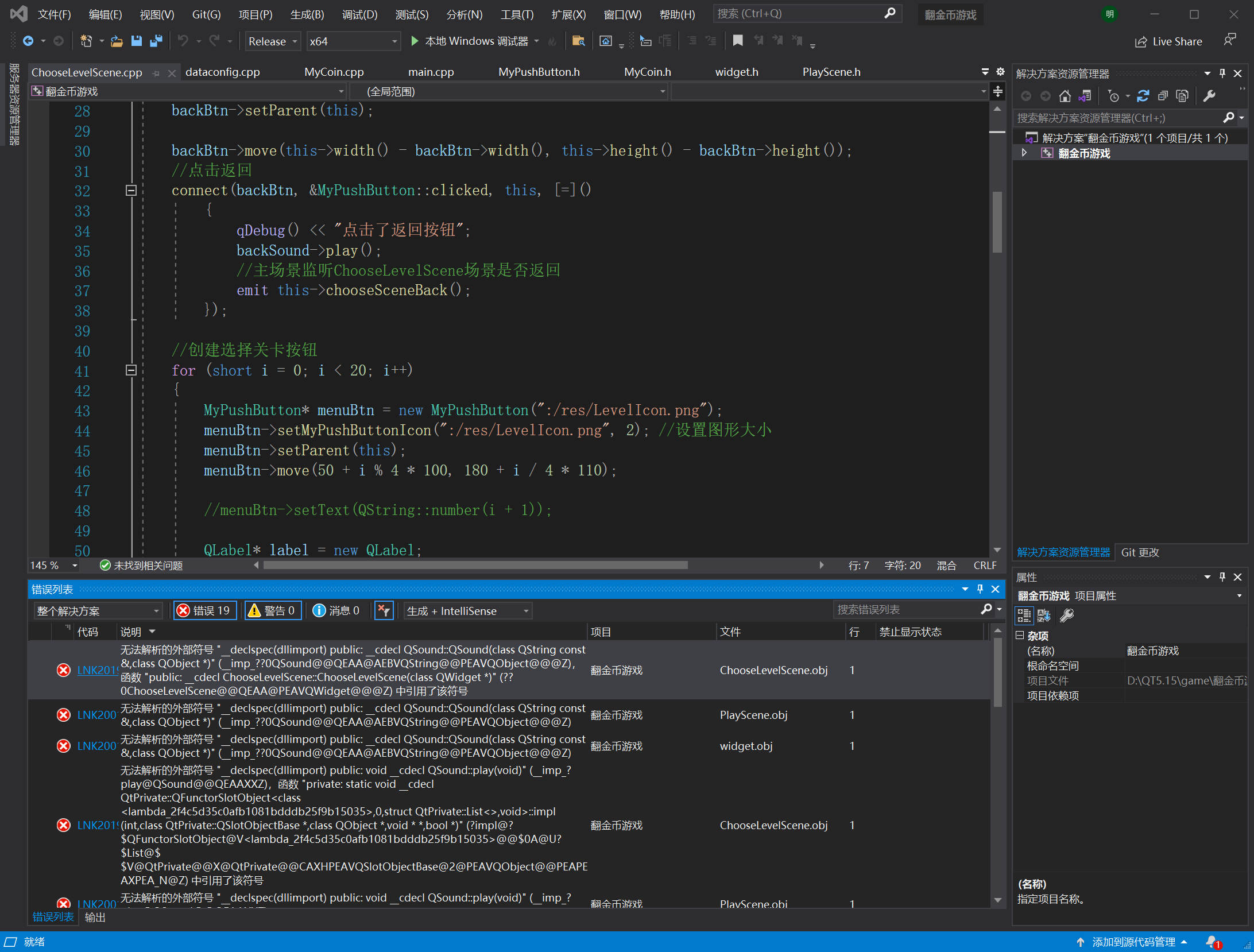Open the Release configuration dropdown
This screenshot has height=952, width=1254.
tap(273, 41)
